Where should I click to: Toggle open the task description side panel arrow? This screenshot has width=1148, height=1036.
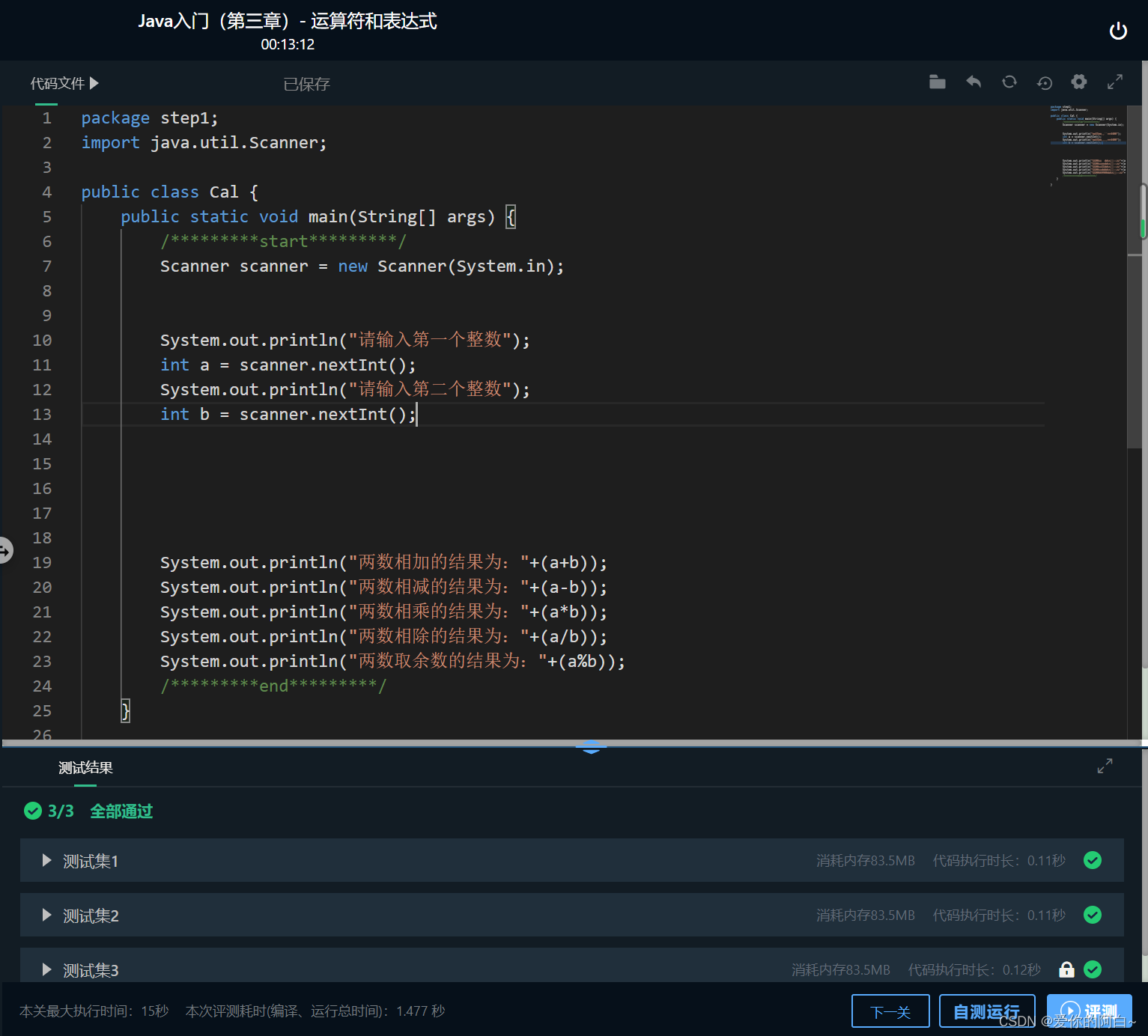[x=6, y=550]
